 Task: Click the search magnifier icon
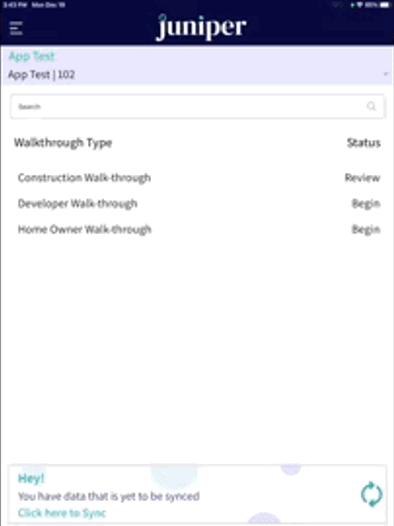coord(371,106)
